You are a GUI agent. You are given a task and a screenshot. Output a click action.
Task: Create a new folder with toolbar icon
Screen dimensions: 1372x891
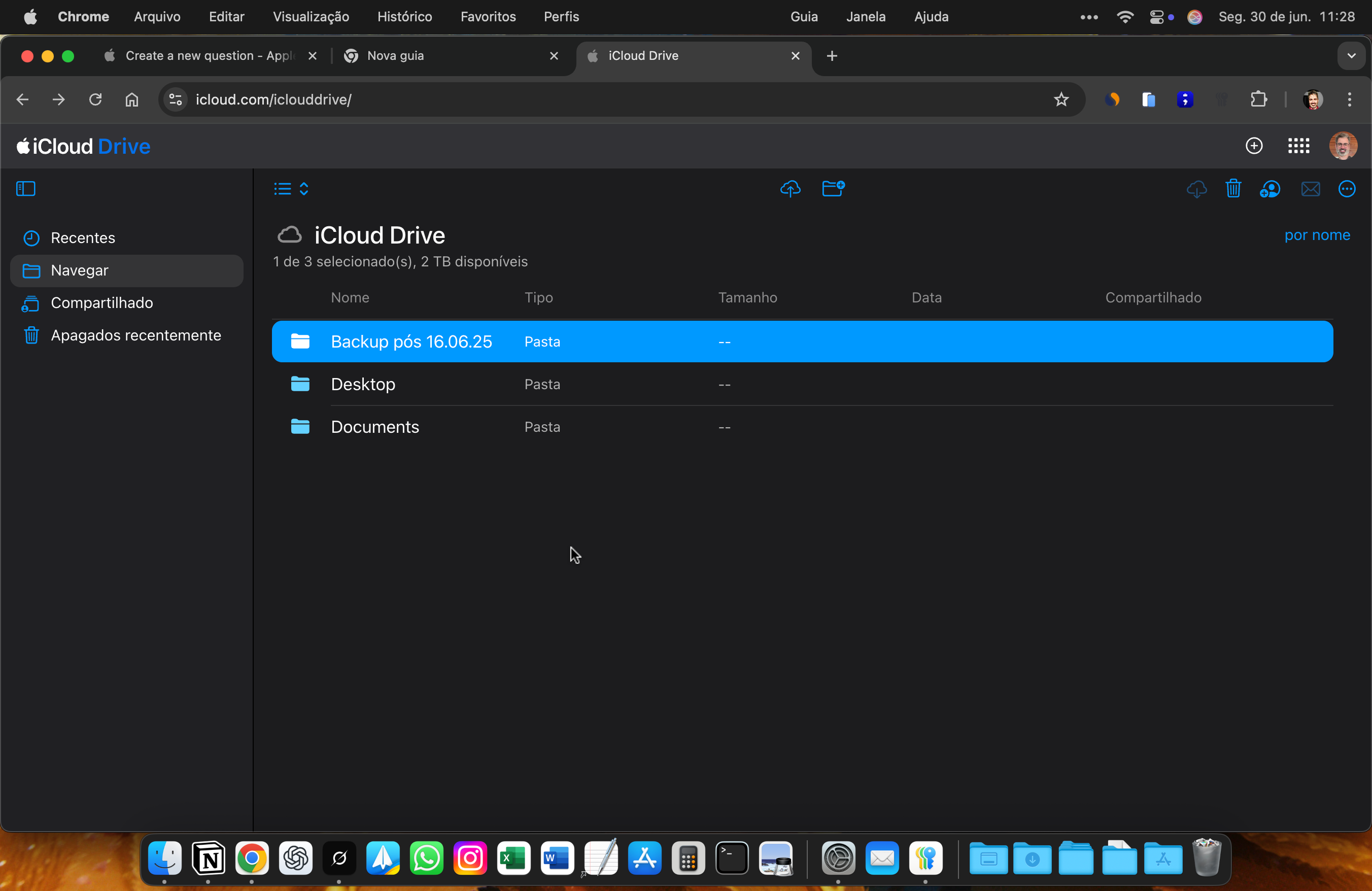point(833,189)
